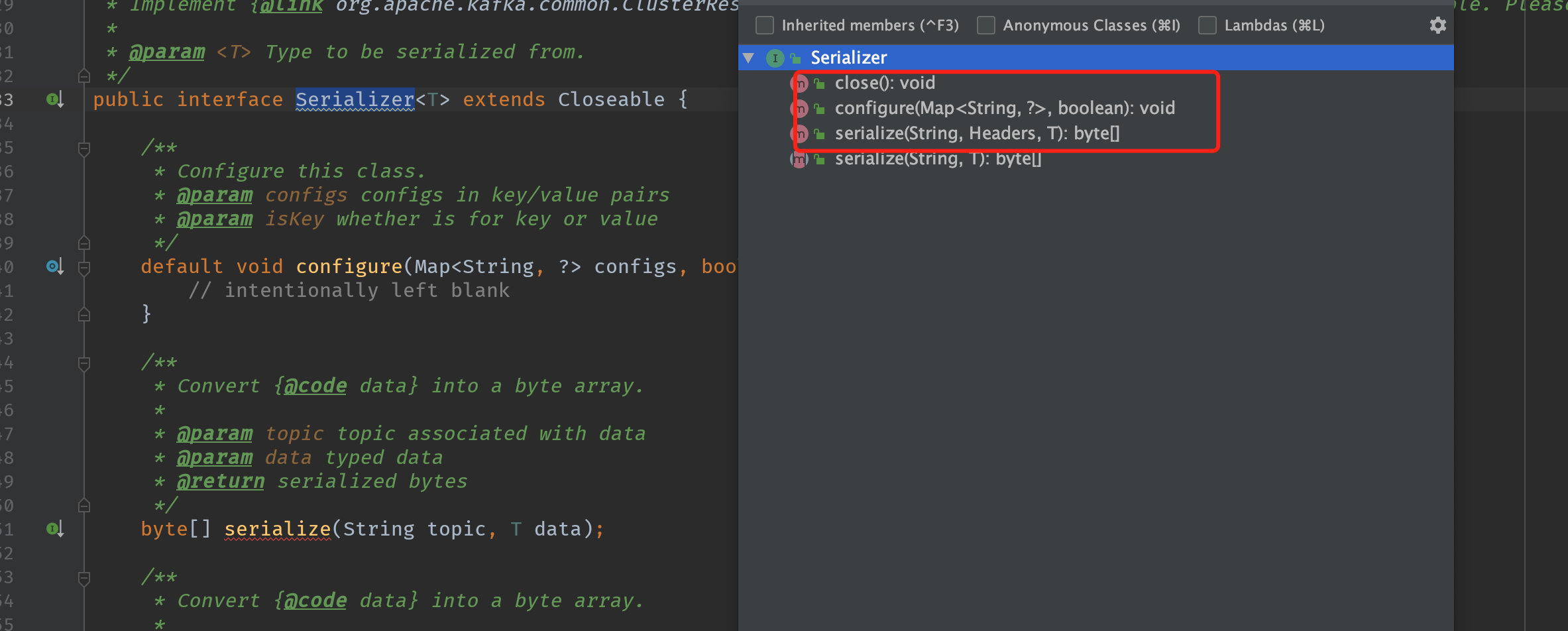Screen dimensions: 1568x631
Task: Enable the Inherited members checkbox
Action: pos(765,25)
